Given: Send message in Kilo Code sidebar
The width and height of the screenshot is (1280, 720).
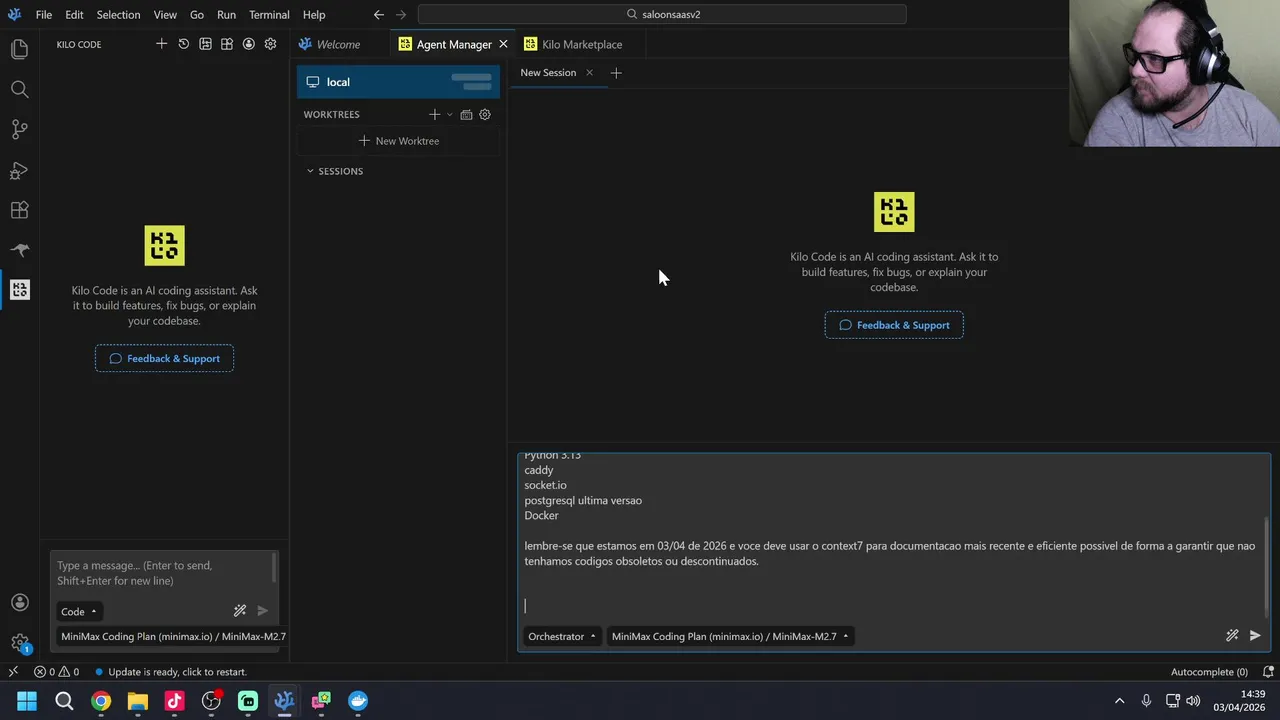Looking at the screenshot, I should [262, 610].
